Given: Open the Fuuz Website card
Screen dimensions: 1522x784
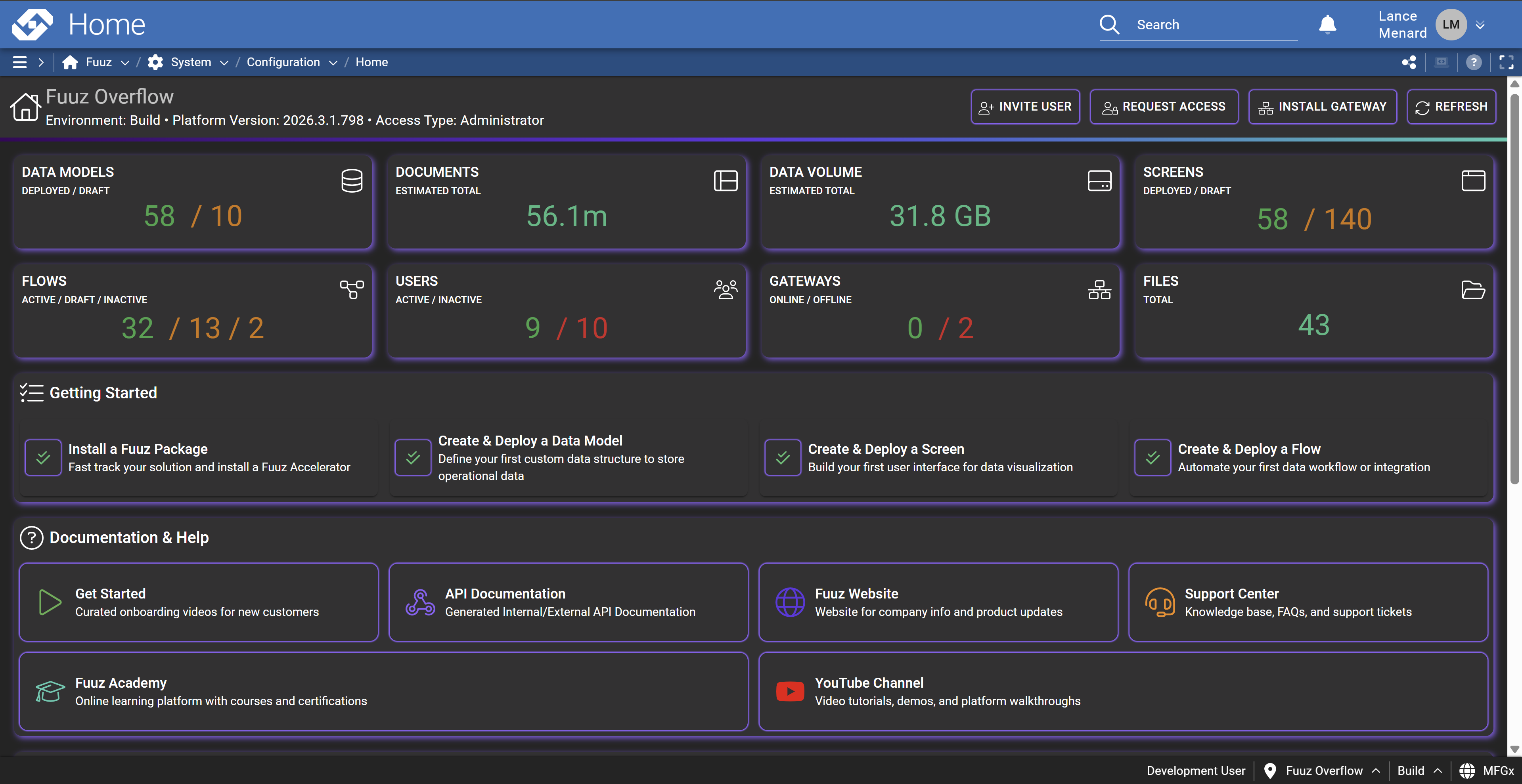Looking at the screenshot, I should point(938,602).
